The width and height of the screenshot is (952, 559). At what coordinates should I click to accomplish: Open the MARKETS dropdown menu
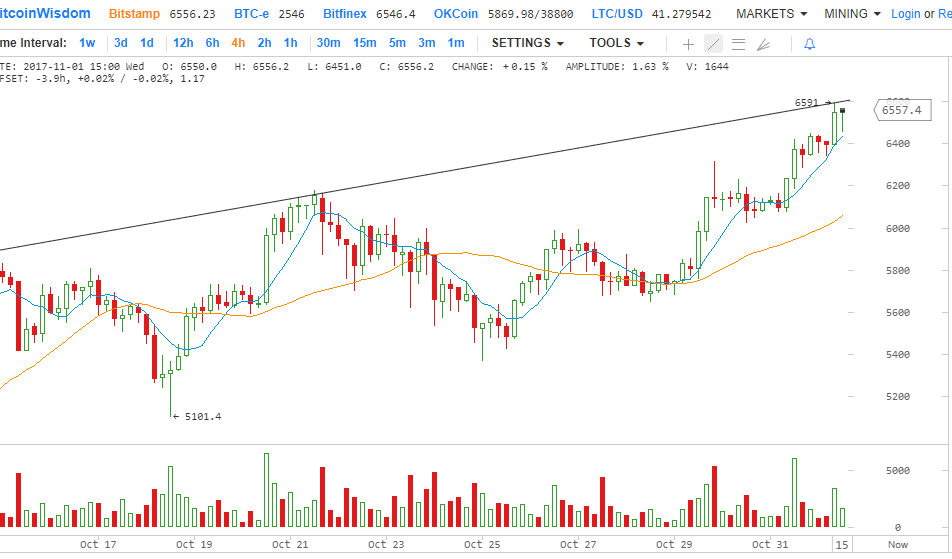pos(771,14)
